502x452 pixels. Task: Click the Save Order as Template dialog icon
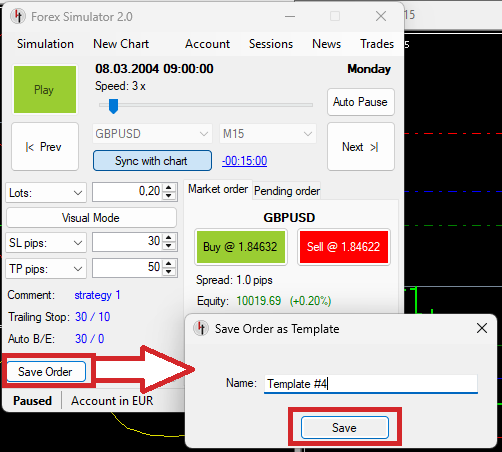(201, 328)
